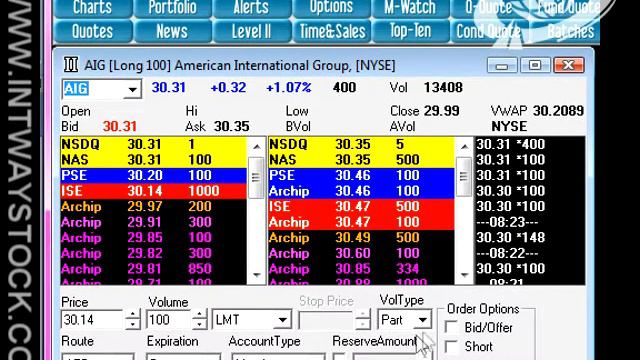Enable the Bid/Offer checkbox

pyautogui.click(x=451, y=327)
